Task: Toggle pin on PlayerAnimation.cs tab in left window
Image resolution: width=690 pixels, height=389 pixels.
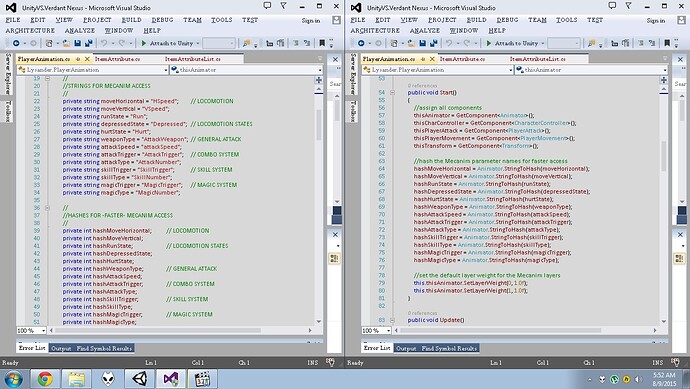Action: click(x=77, y=59)
